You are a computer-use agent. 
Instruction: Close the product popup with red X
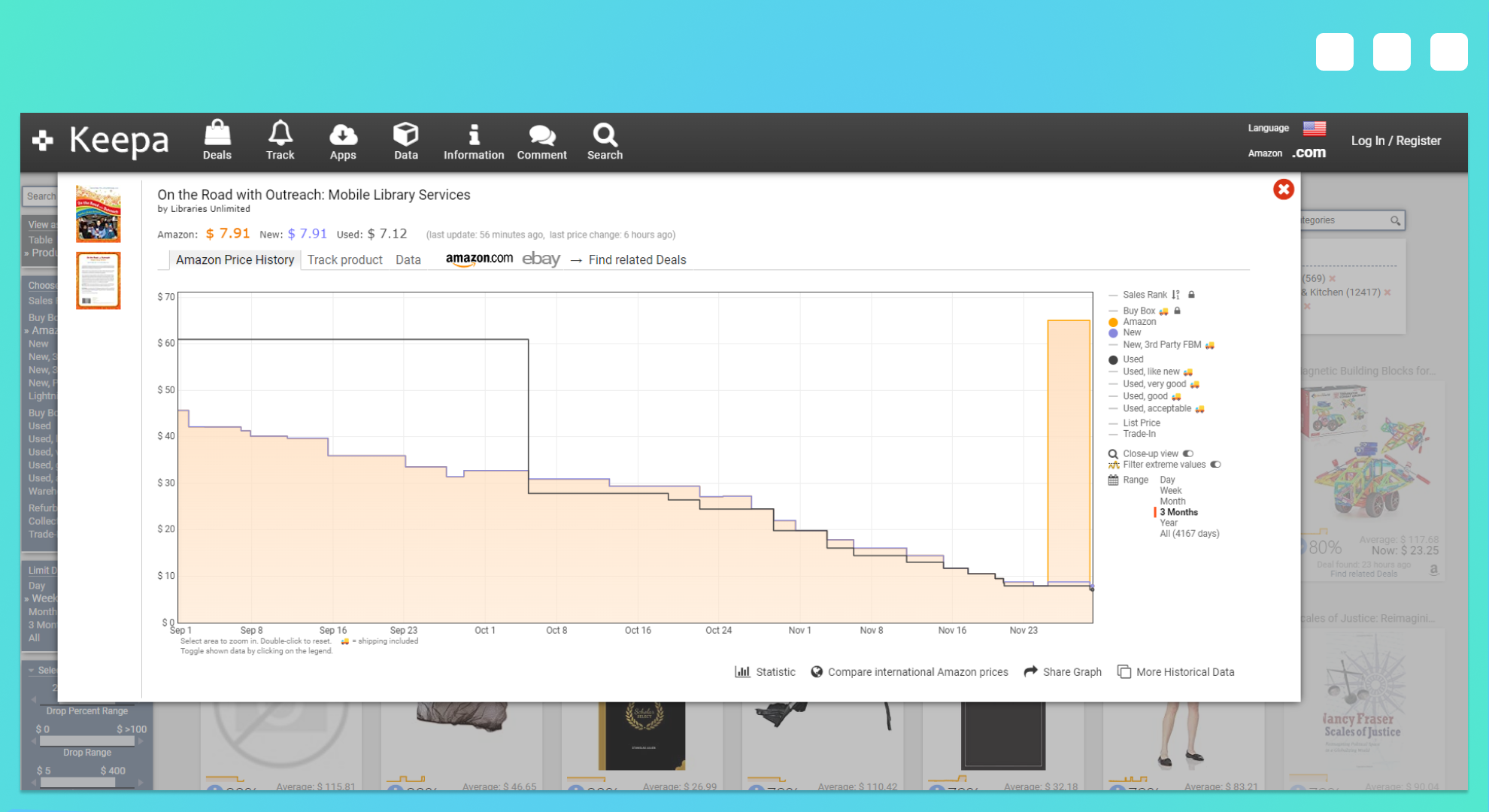tap(1283, 189)
